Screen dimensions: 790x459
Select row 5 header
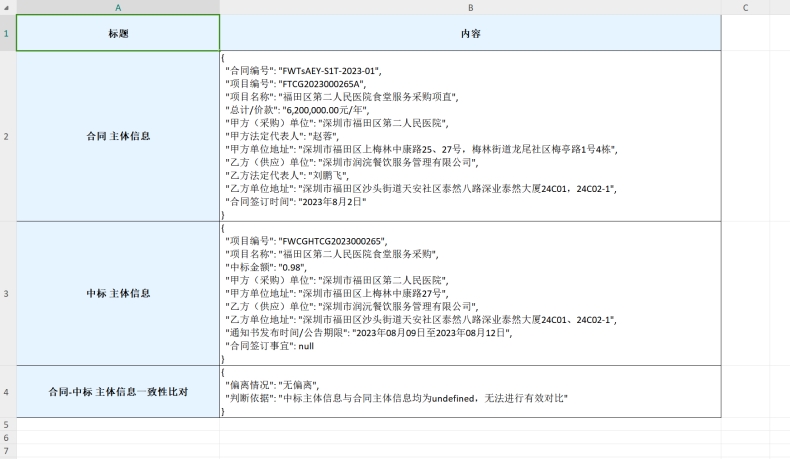pyautogui.click(x=7, y=424)
